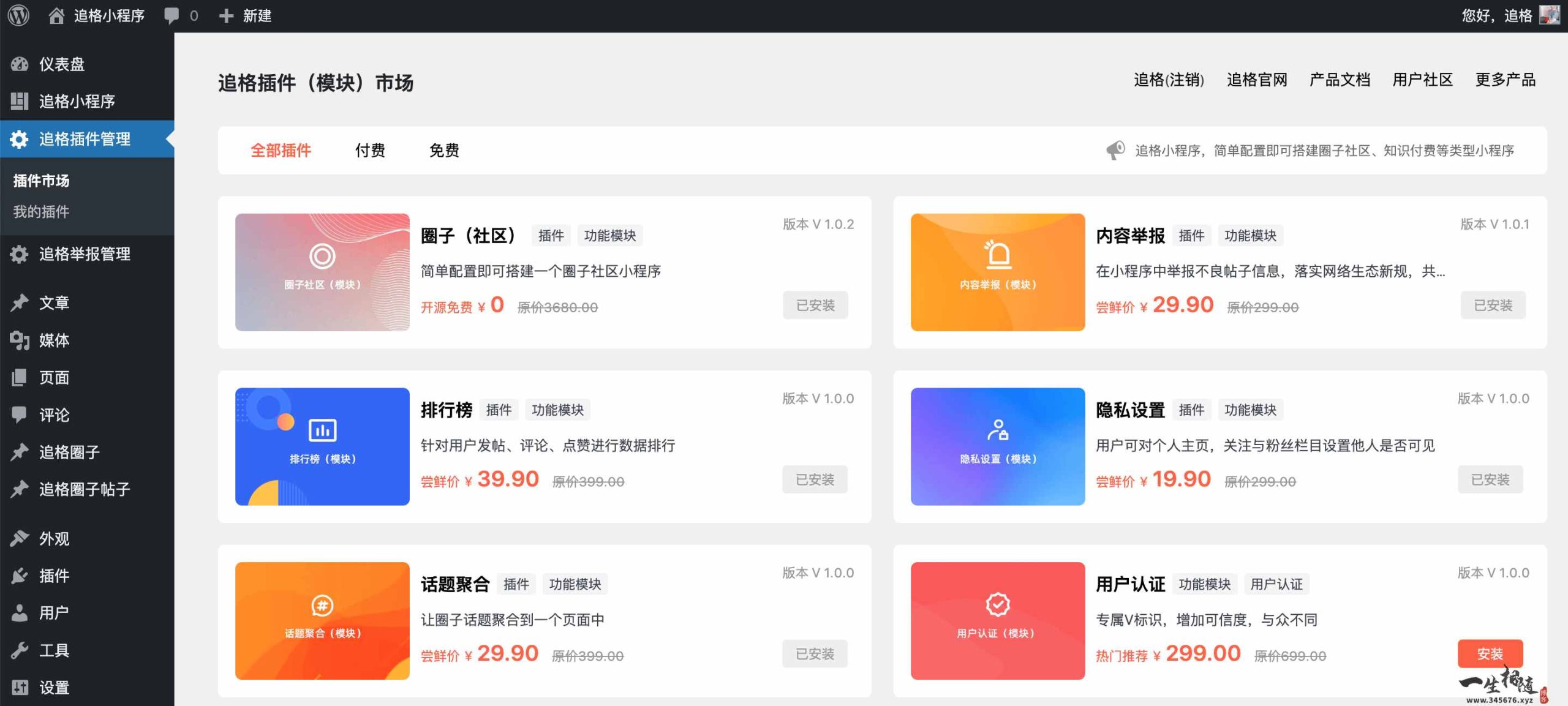Select the 工具 tools wrench icon

click(20, 650)
